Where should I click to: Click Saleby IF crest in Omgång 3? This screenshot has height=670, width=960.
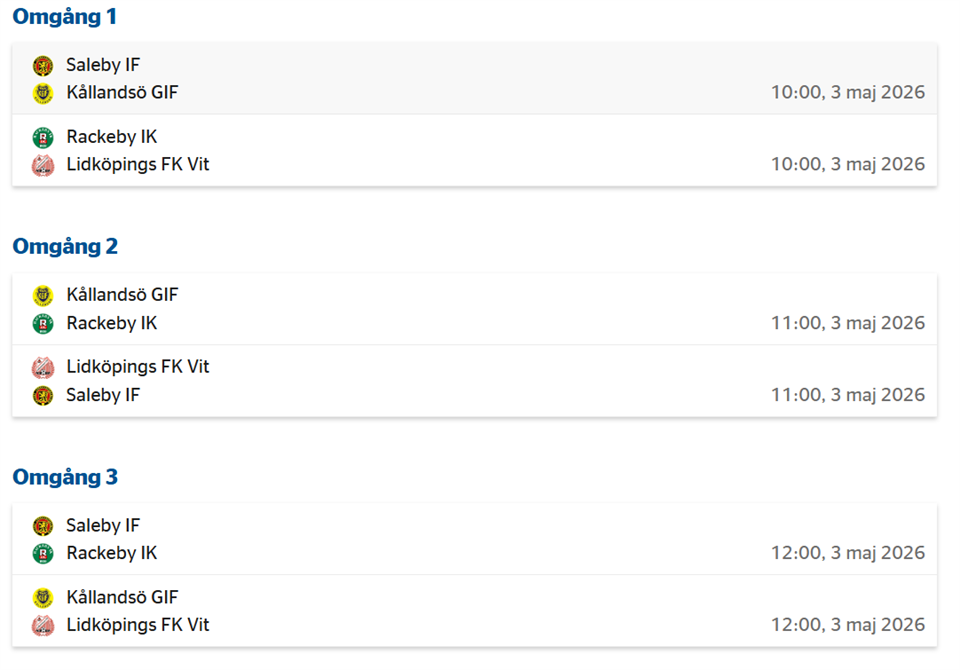pos(43,525)
